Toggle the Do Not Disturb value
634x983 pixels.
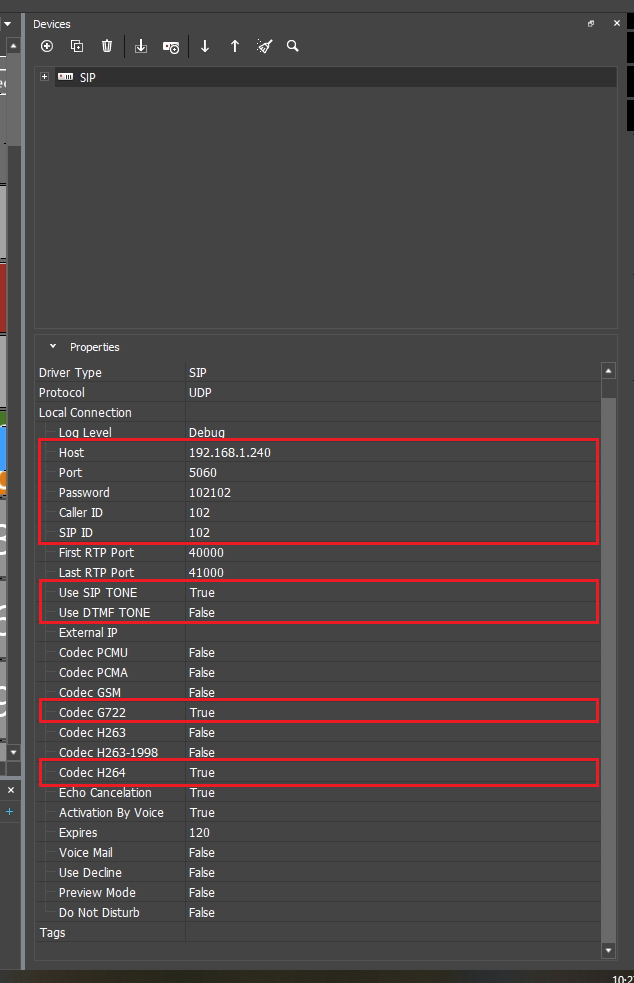tap(202, 912)
